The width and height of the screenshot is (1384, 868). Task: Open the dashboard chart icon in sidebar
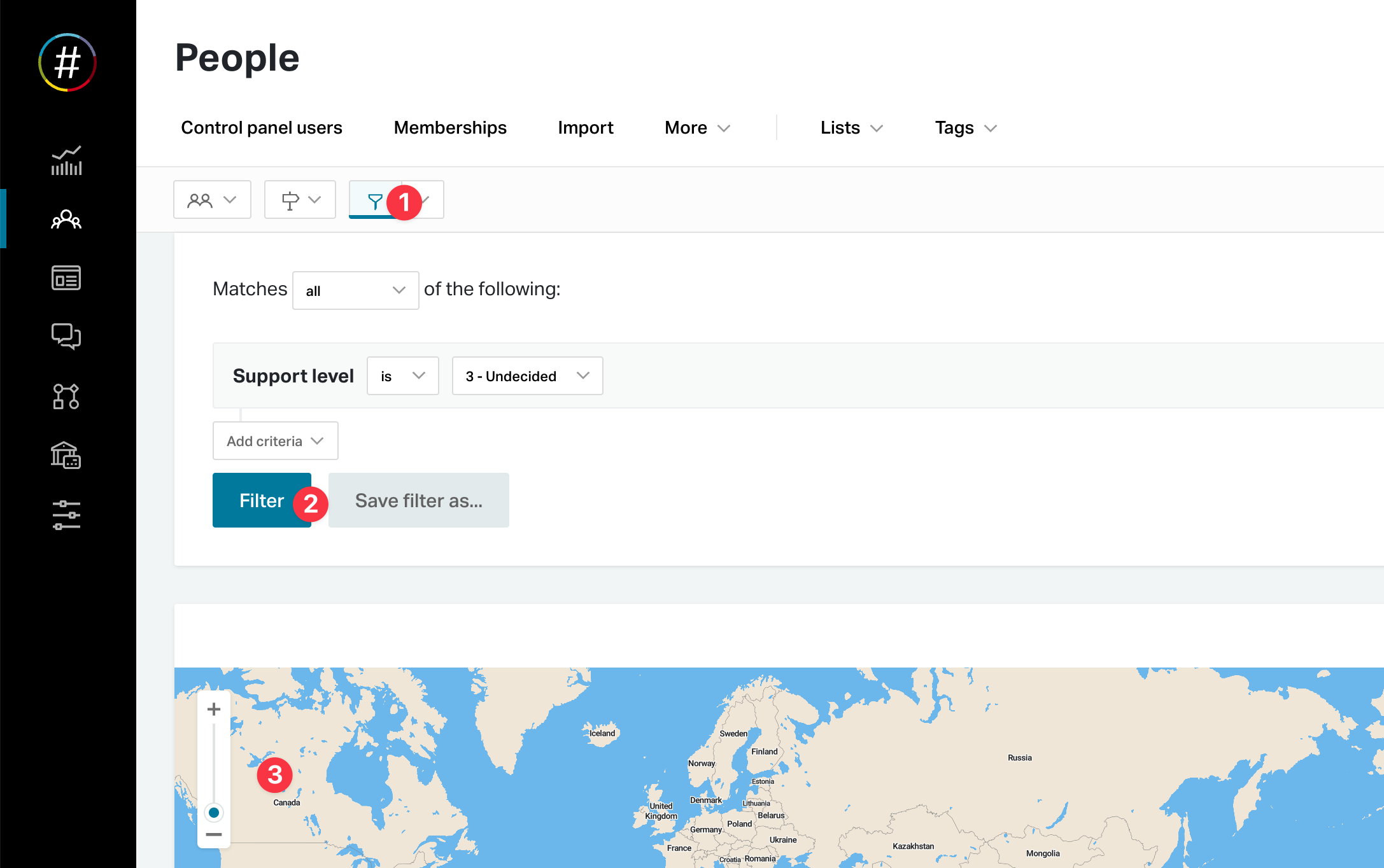coord(66,160)
